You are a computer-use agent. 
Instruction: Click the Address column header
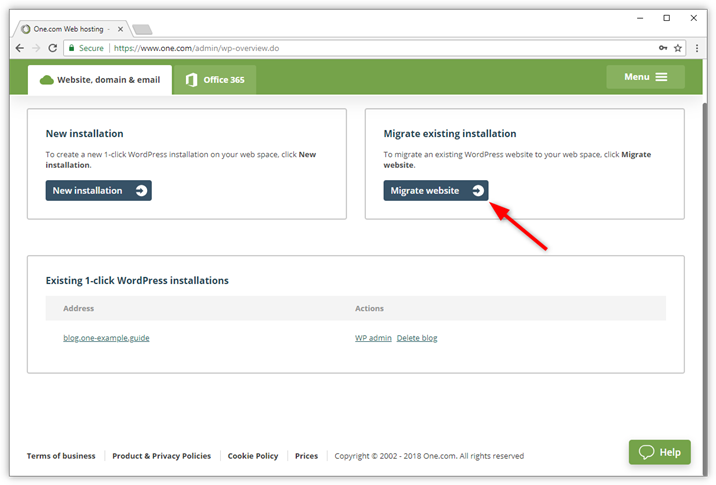pos(79,308)
